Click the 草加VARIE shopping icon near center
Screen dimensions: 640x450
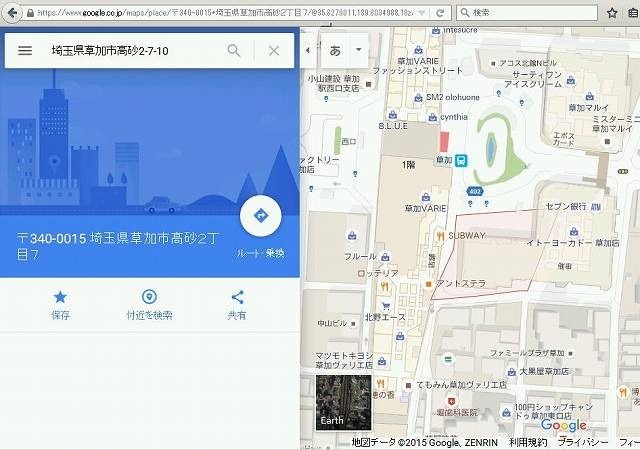pyautogui.click(x=426, y=197)
